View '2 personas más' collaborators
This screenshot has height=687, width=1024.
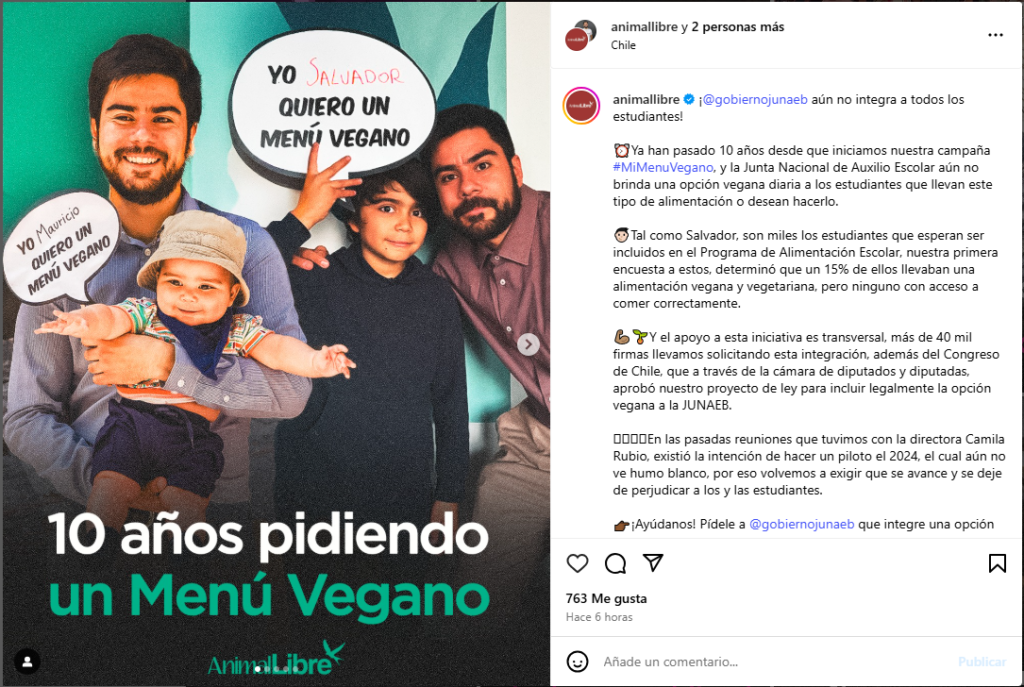738,27
